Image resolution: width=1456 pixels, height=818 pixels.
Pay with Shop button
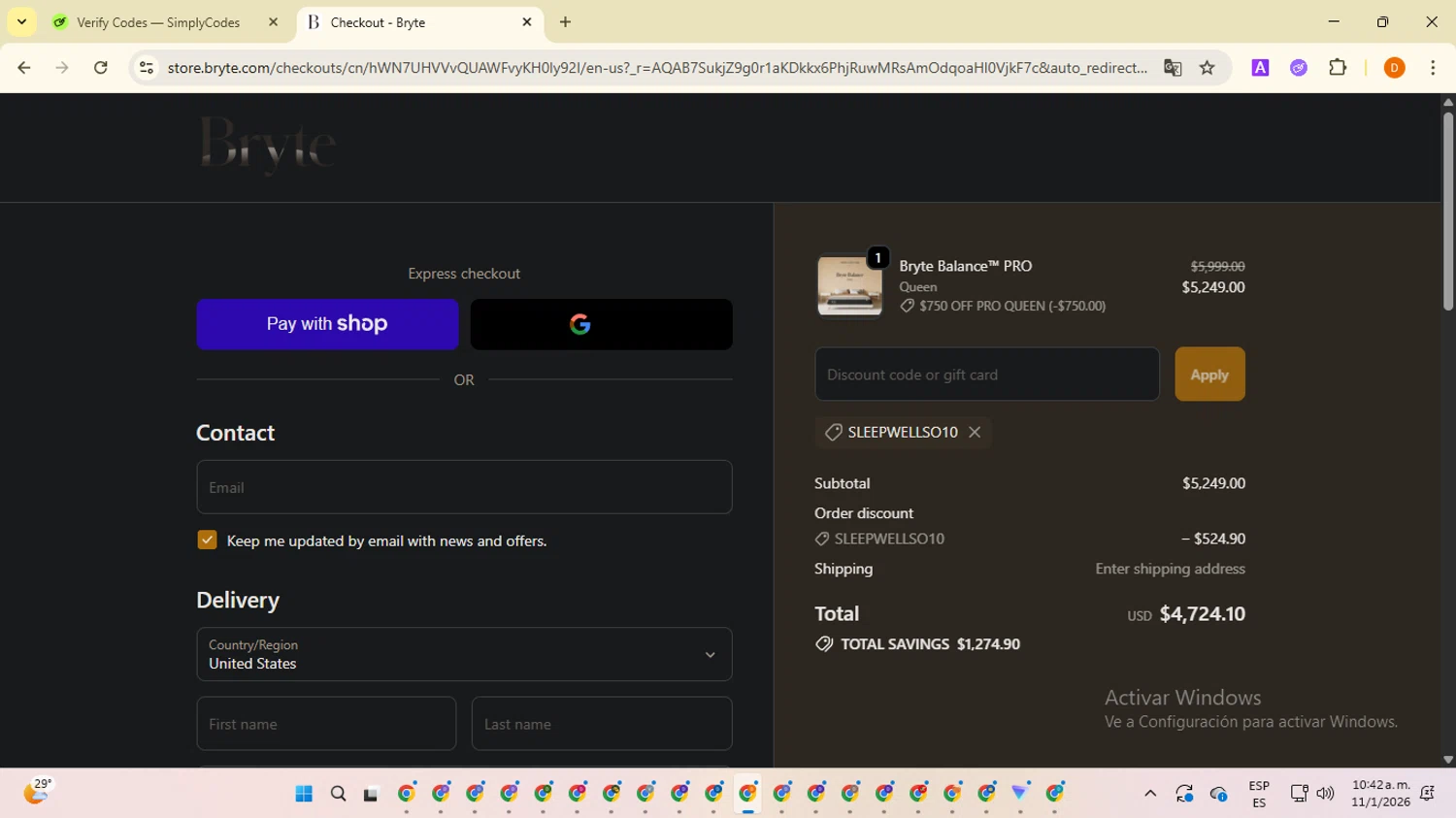coord(327,324)
